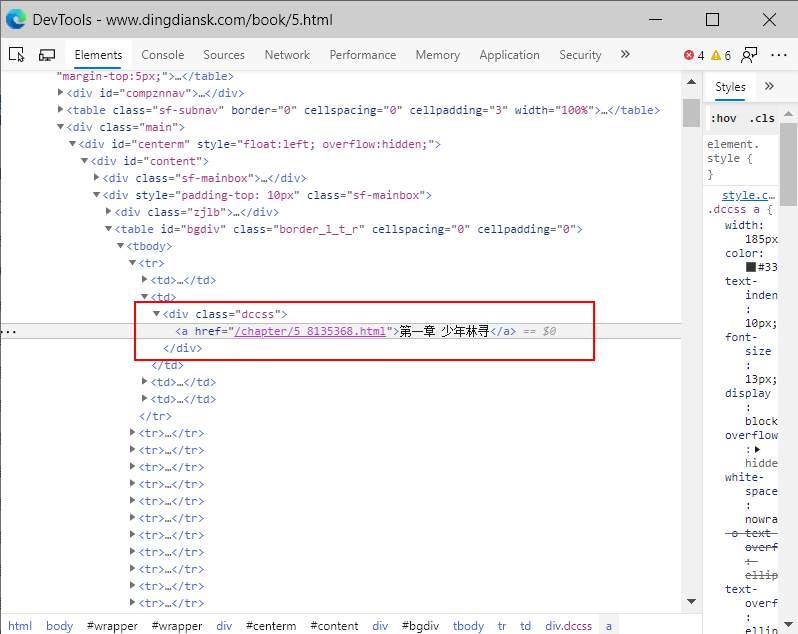Show more DevTools tabs chevron
Screen dimensions: 798x634
[625, 54]
